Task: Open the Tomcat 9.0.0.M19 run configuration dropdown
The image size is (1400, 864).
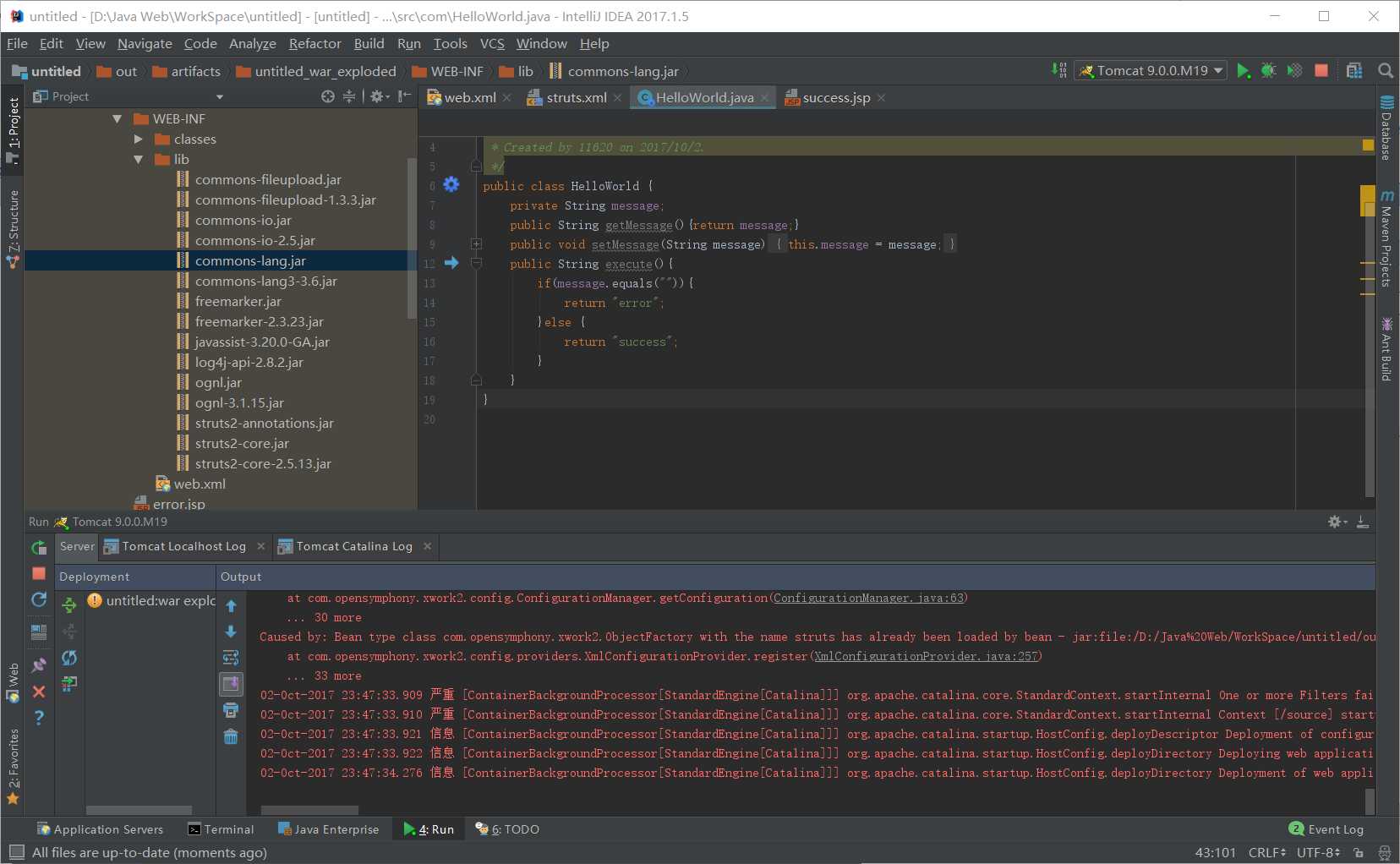Action: pos(1151,71)
